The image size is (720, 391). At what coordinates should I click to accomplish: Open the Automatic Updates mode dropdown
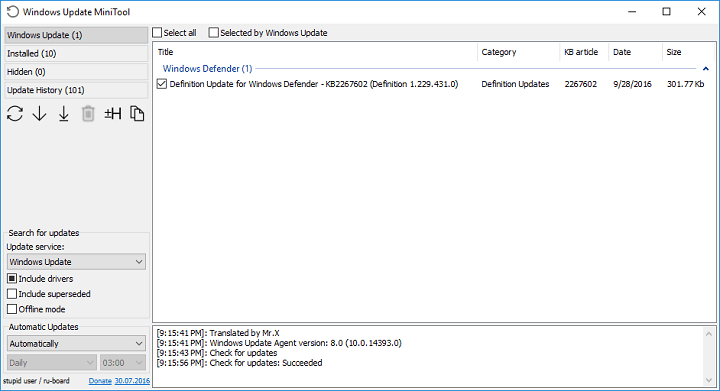tap(76, 344)
